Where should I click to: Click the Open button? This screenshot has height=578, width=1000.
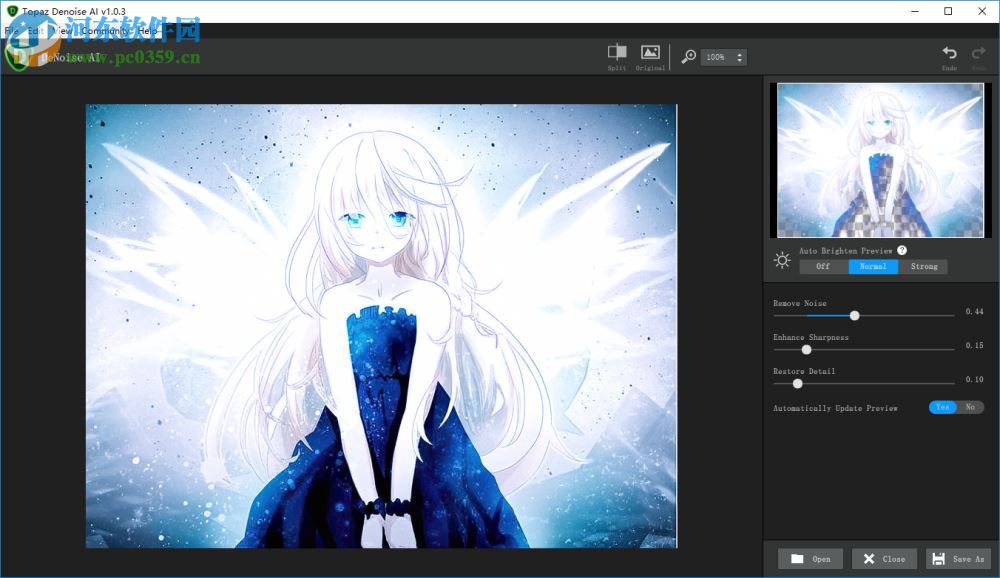coord(810,559)
